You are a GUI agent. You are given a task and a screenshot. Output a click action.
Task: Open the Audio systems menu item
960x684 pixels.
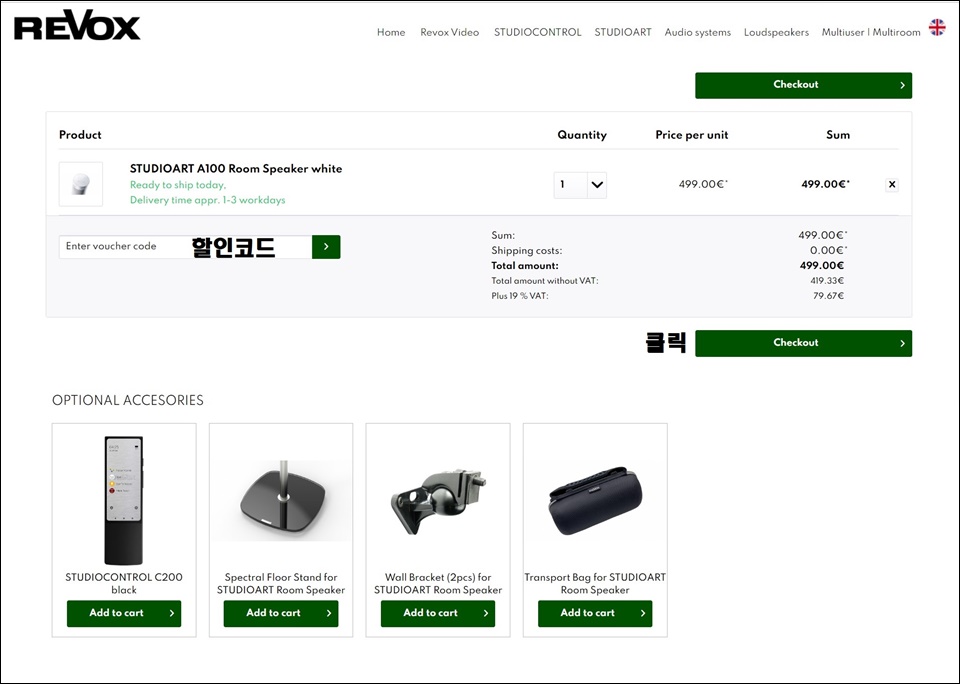[x=698, y=32]
